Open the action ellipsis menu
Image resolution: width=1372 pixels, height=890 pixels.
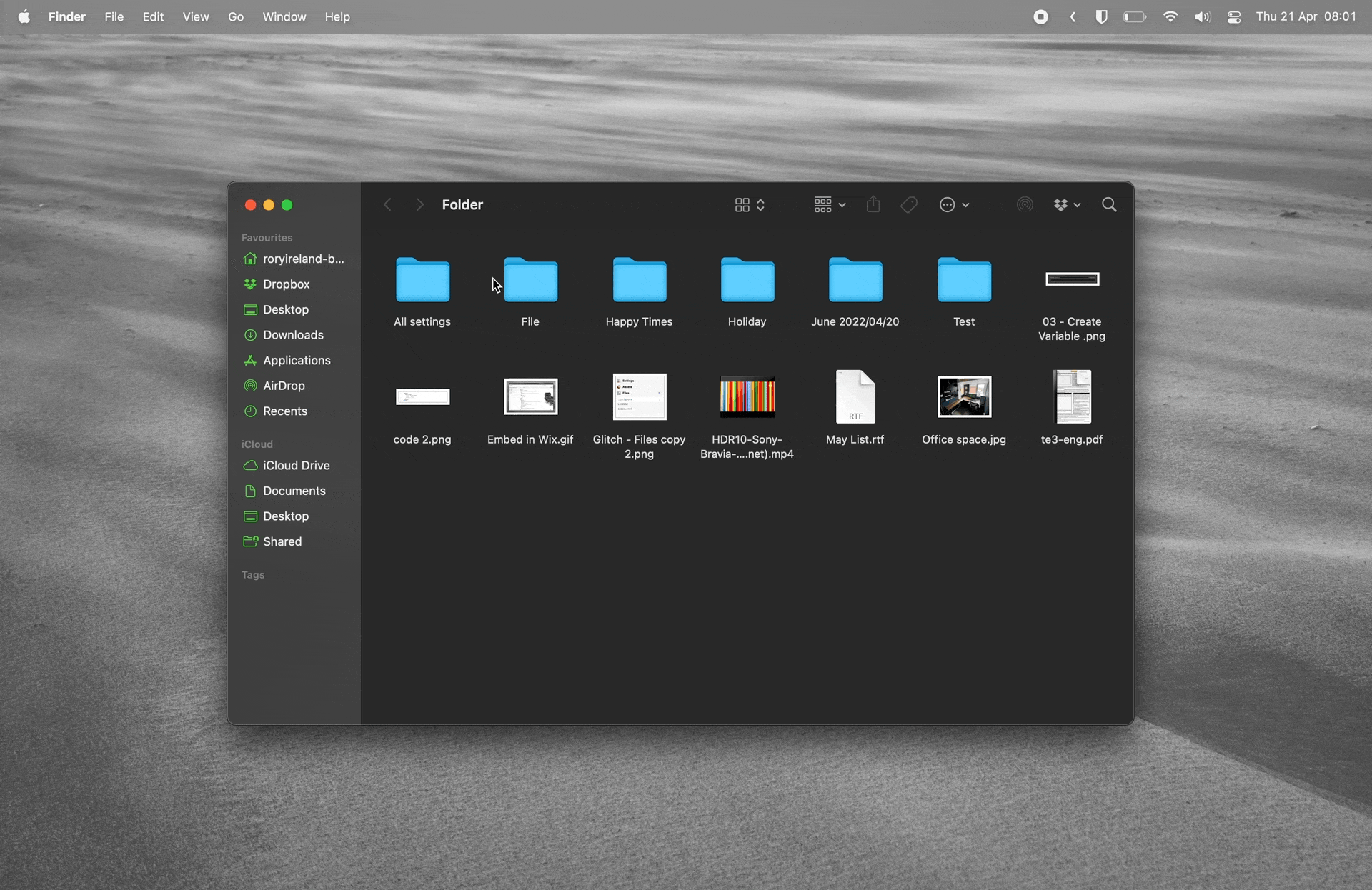[x=954, y=205]
